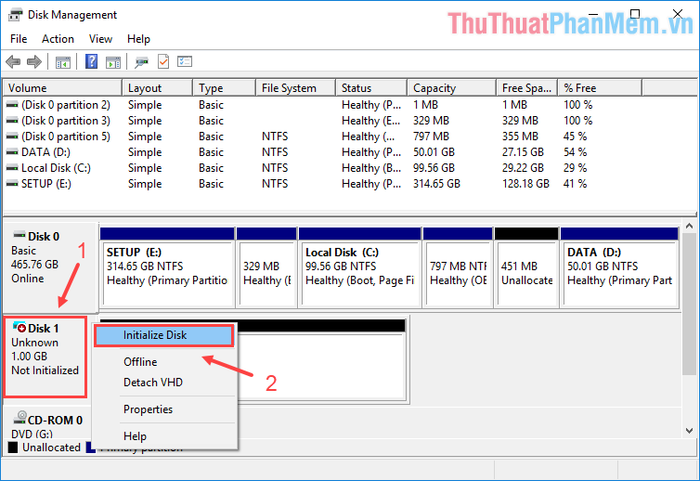Sort by the Capacity column header
Viewport: 700px width, 481px height.
pyautogui.click(x=452, y=88)
